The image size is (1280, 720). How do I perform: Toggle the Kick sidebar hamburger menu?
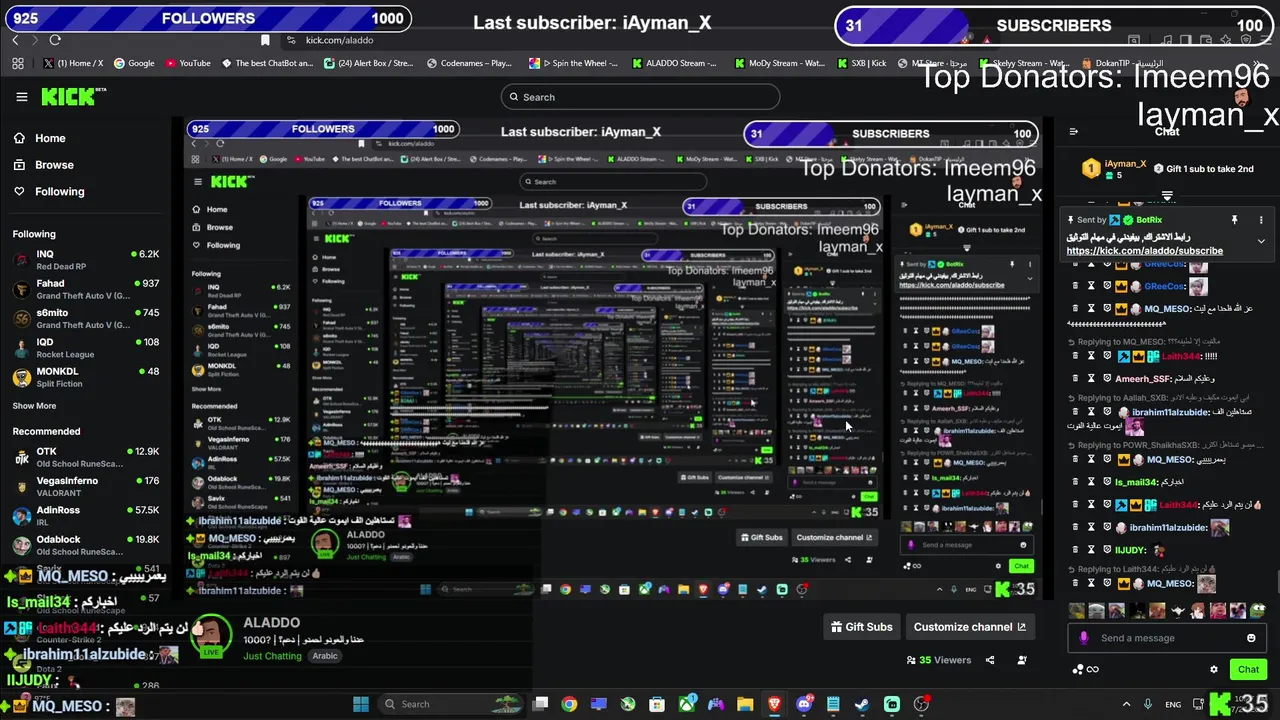pyautogui.click(x=22, y=97)
